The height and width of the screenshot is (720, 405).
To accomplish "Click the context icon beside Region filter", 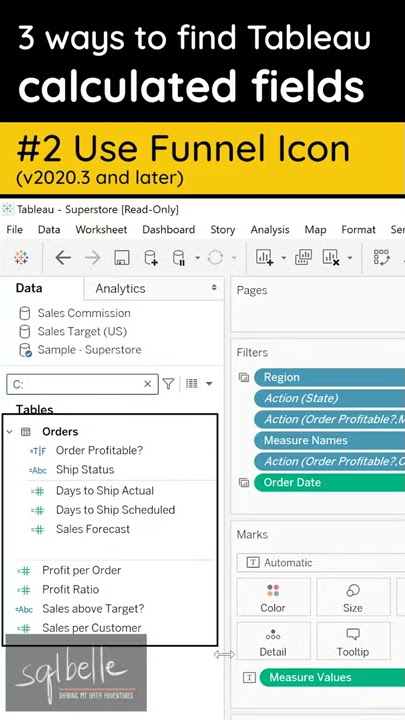I will [x=244, y=377].
